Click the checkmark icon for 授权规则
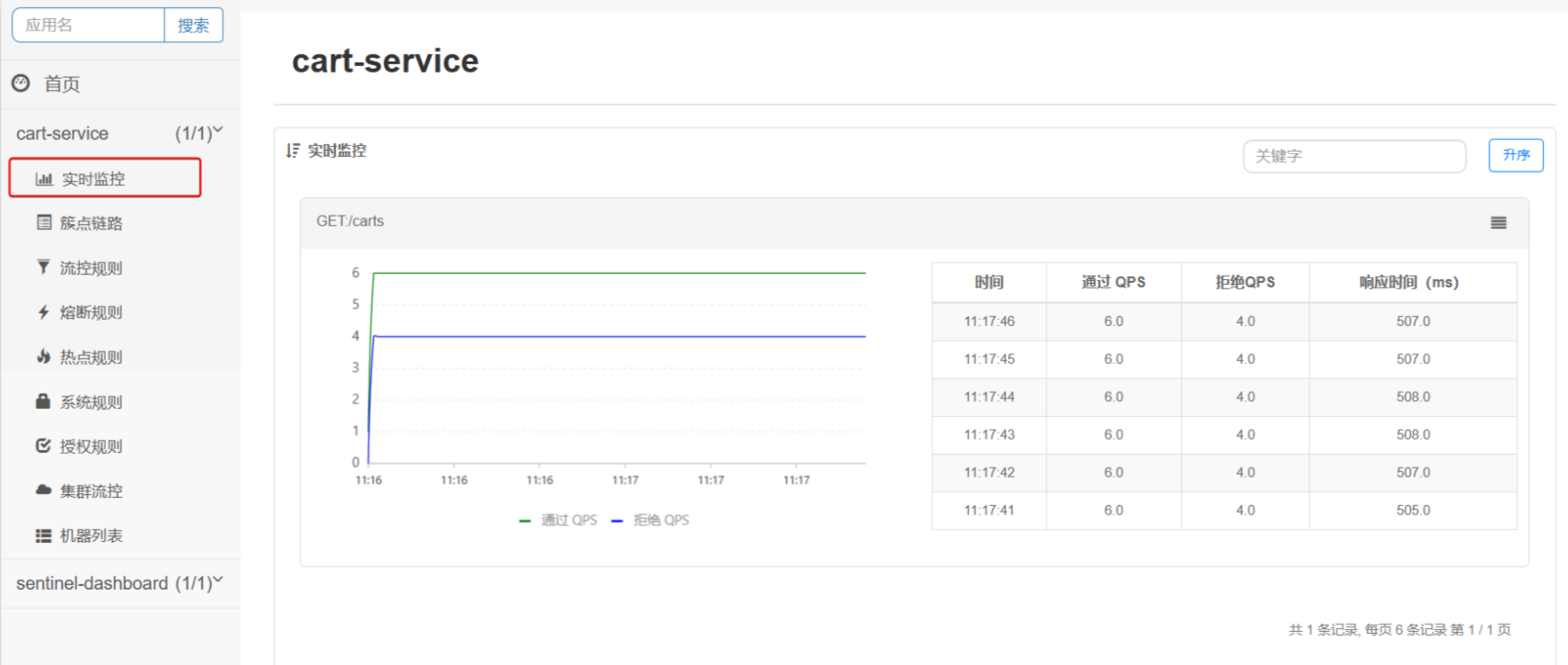1568x665 pixels. tap(43, 445)
